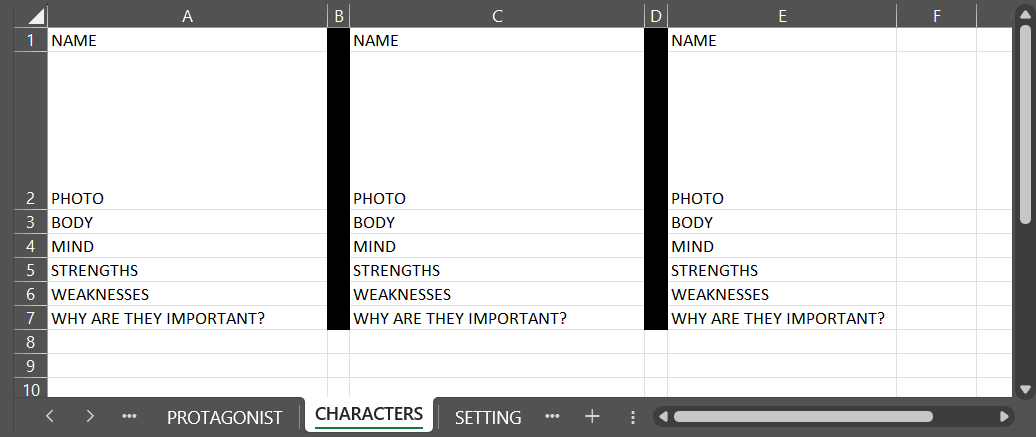Click the scroll up arrow on vertical scrollbar
Viewport: 1036px width, 437px height.
[x=1025, y=14]
